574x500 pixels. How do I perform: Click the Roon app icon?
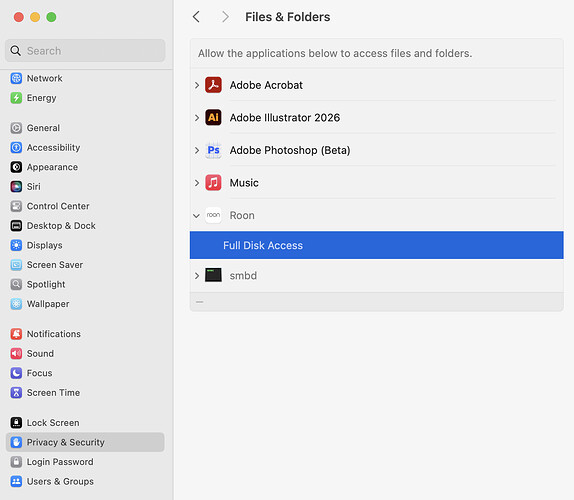click(x=213, y=215)
